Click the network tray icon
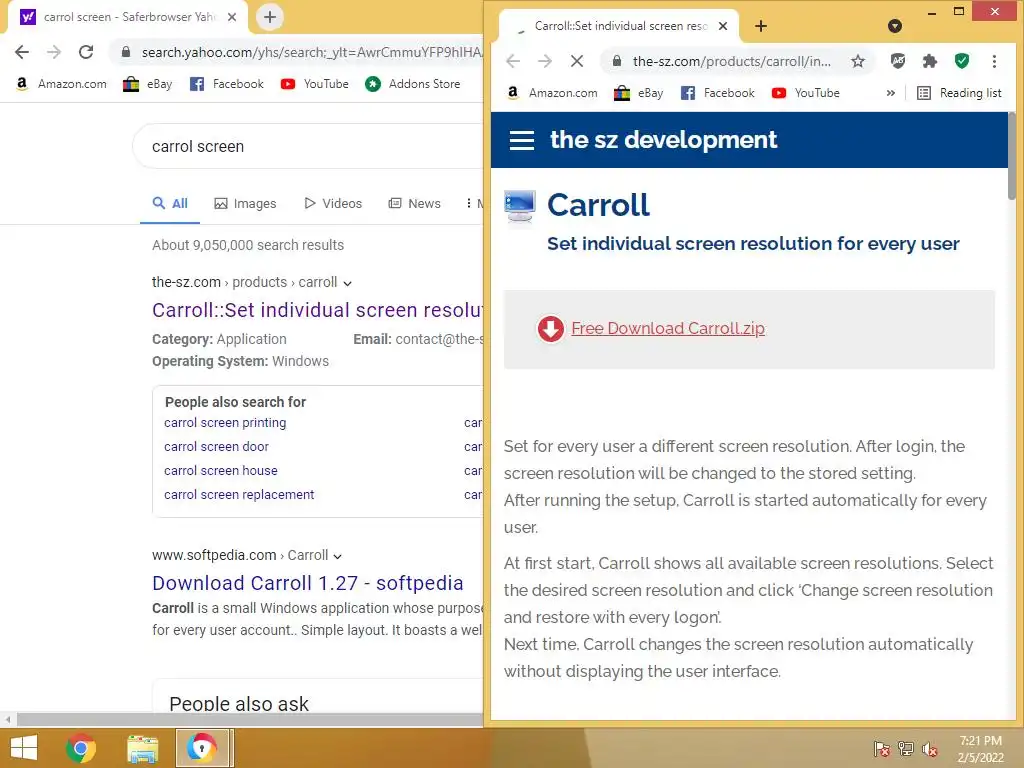 point(905,749)
